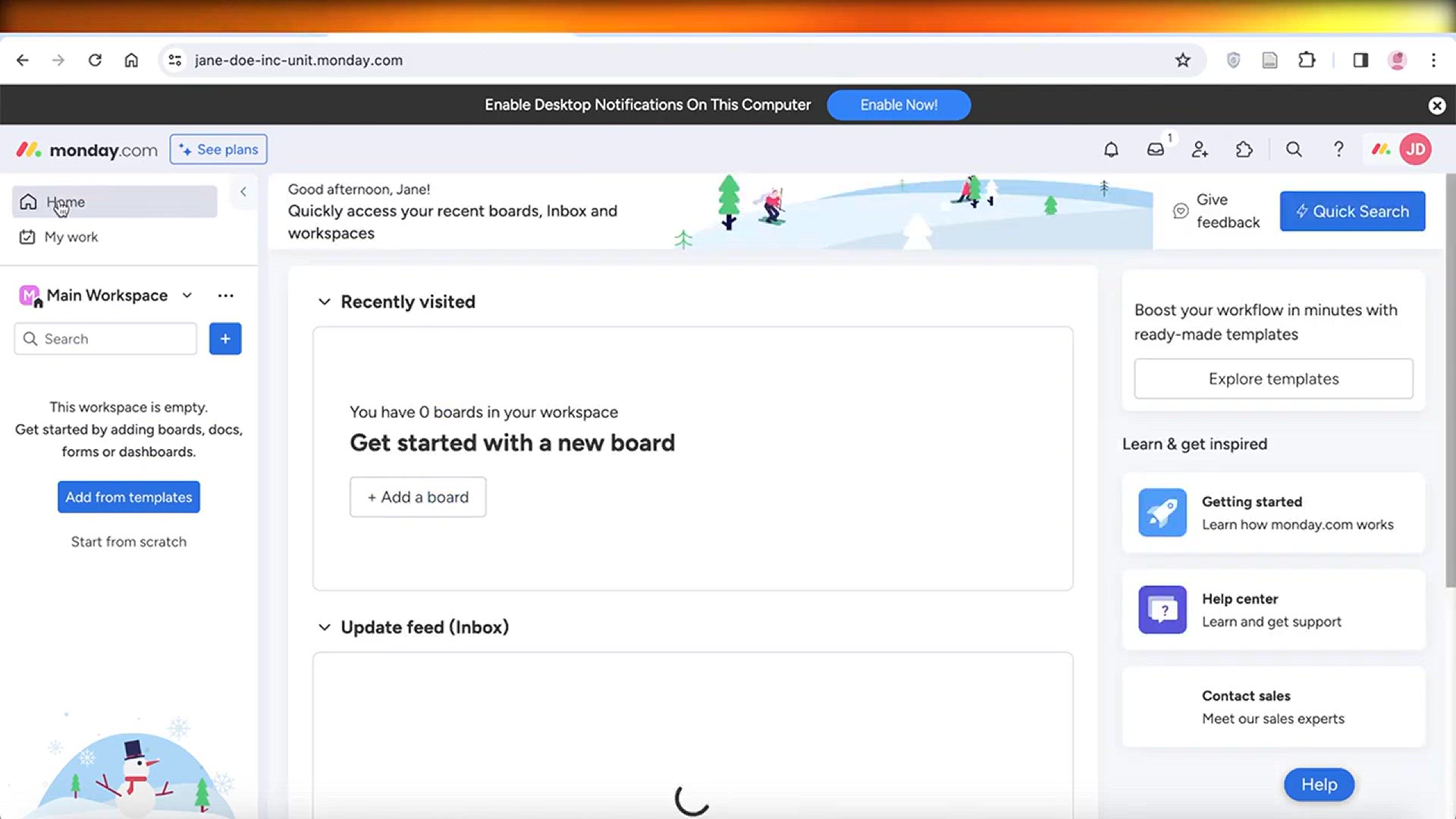Image resolution: width=1456 pixels, height=819 pixels.
Task: Open the search everything magnifier icon
Action: coord(1294,149)
